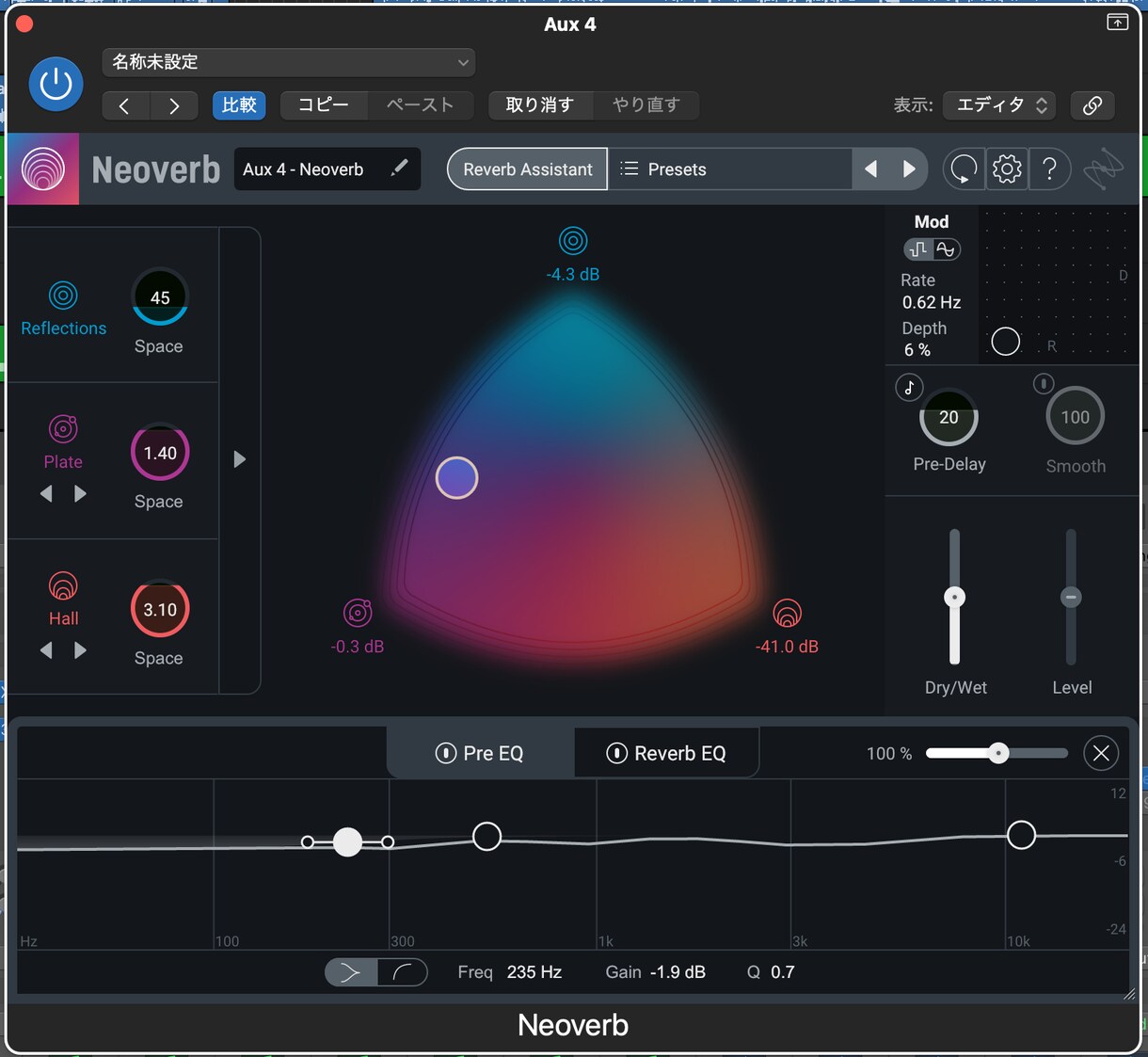Open the Presets list

pos(730,169)
